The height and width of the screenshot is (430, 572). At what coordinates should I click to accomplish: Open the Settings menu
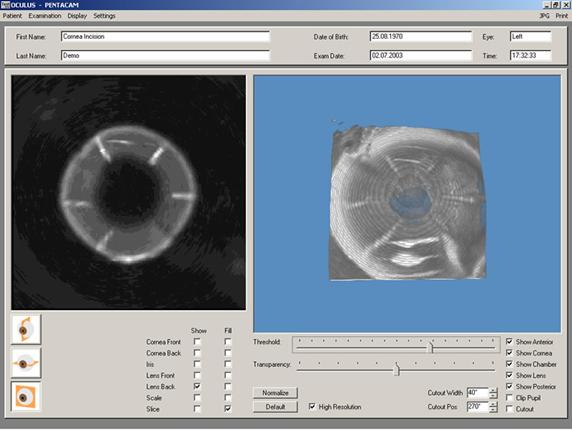coord(104,16)
